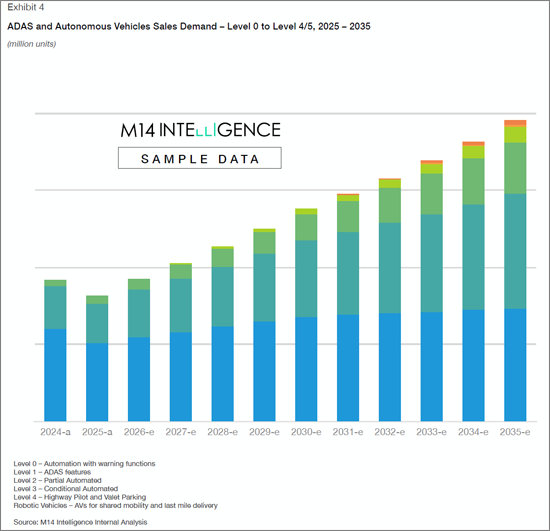Viewport: 550px width, 531px height.
Task: Click the SAMPLE DATA box
Action: pyautogui.click(x=200, y=158)
